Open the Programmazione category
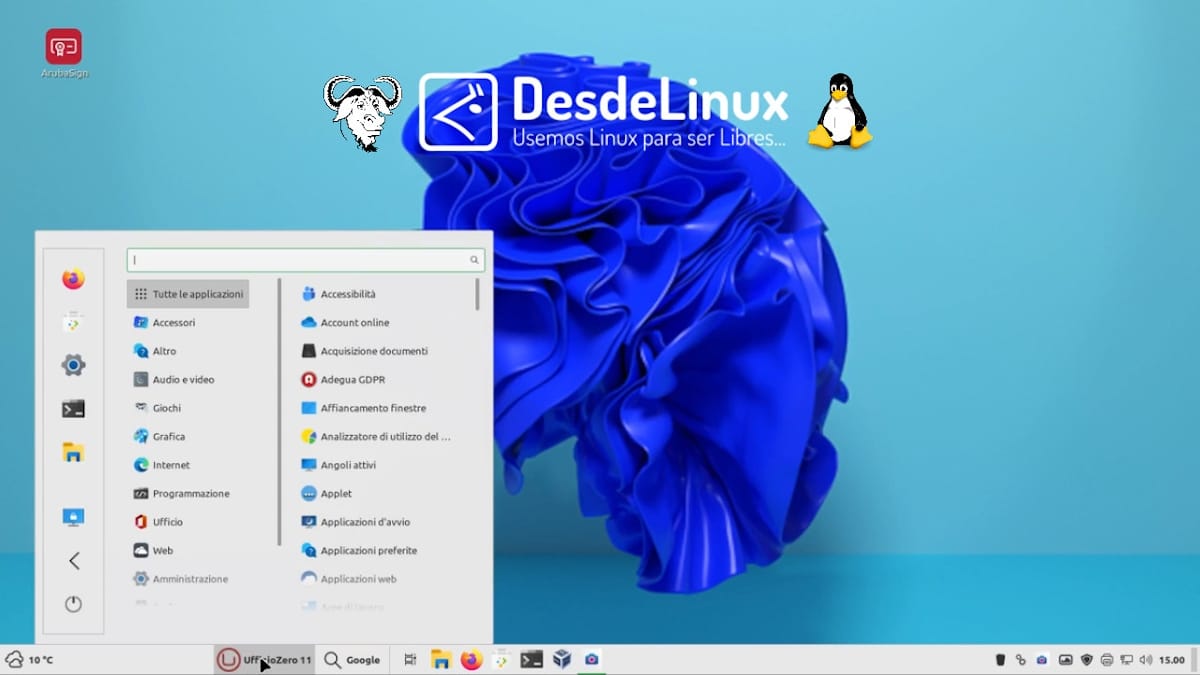 (x=190, y=494)
